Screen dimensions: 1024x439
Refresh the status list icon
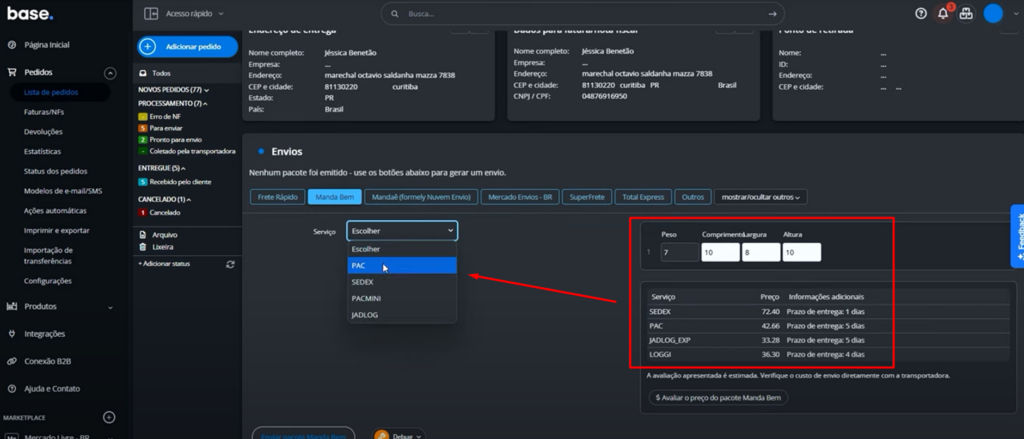230,264
